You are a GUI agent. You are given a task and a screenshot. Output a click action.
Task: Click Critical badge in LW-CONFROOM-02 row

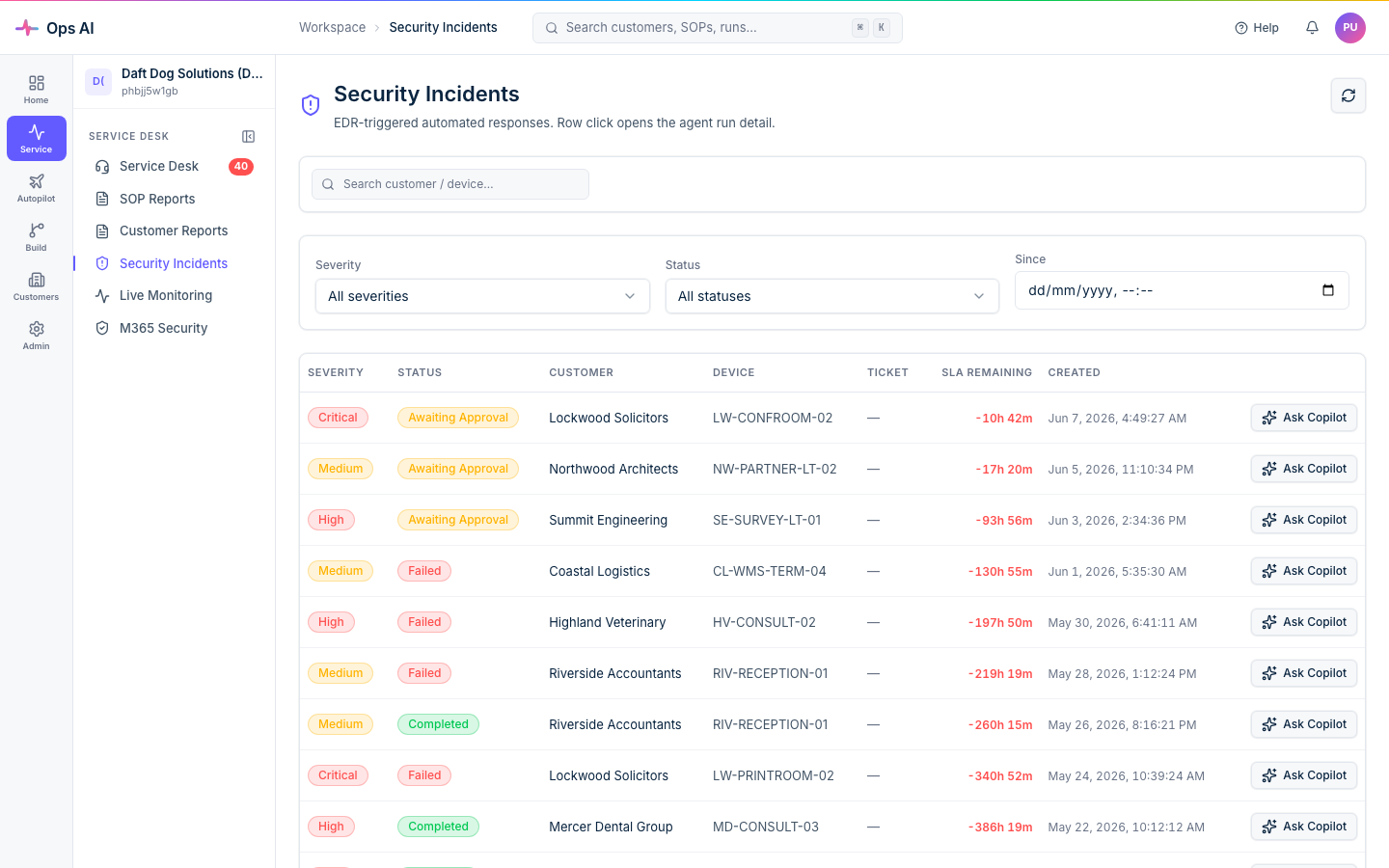[x=338, y=418]
